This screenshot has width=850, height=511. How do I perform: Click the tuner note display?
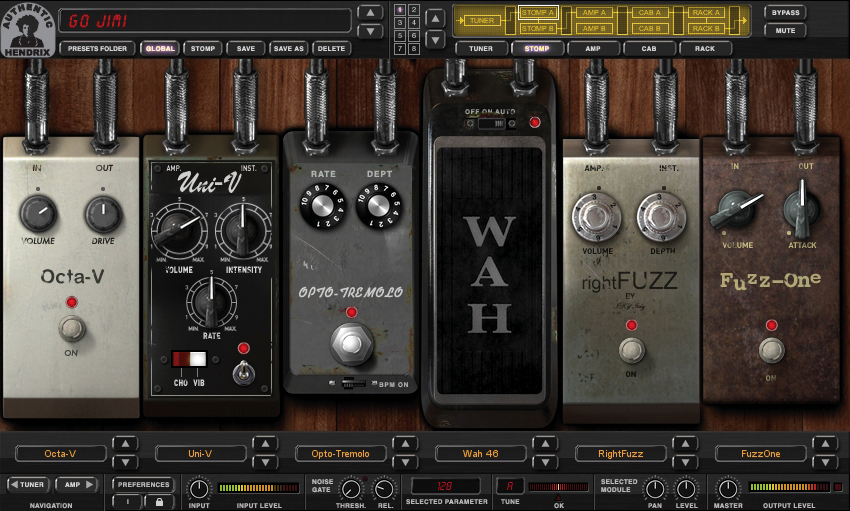pos(510,486)
